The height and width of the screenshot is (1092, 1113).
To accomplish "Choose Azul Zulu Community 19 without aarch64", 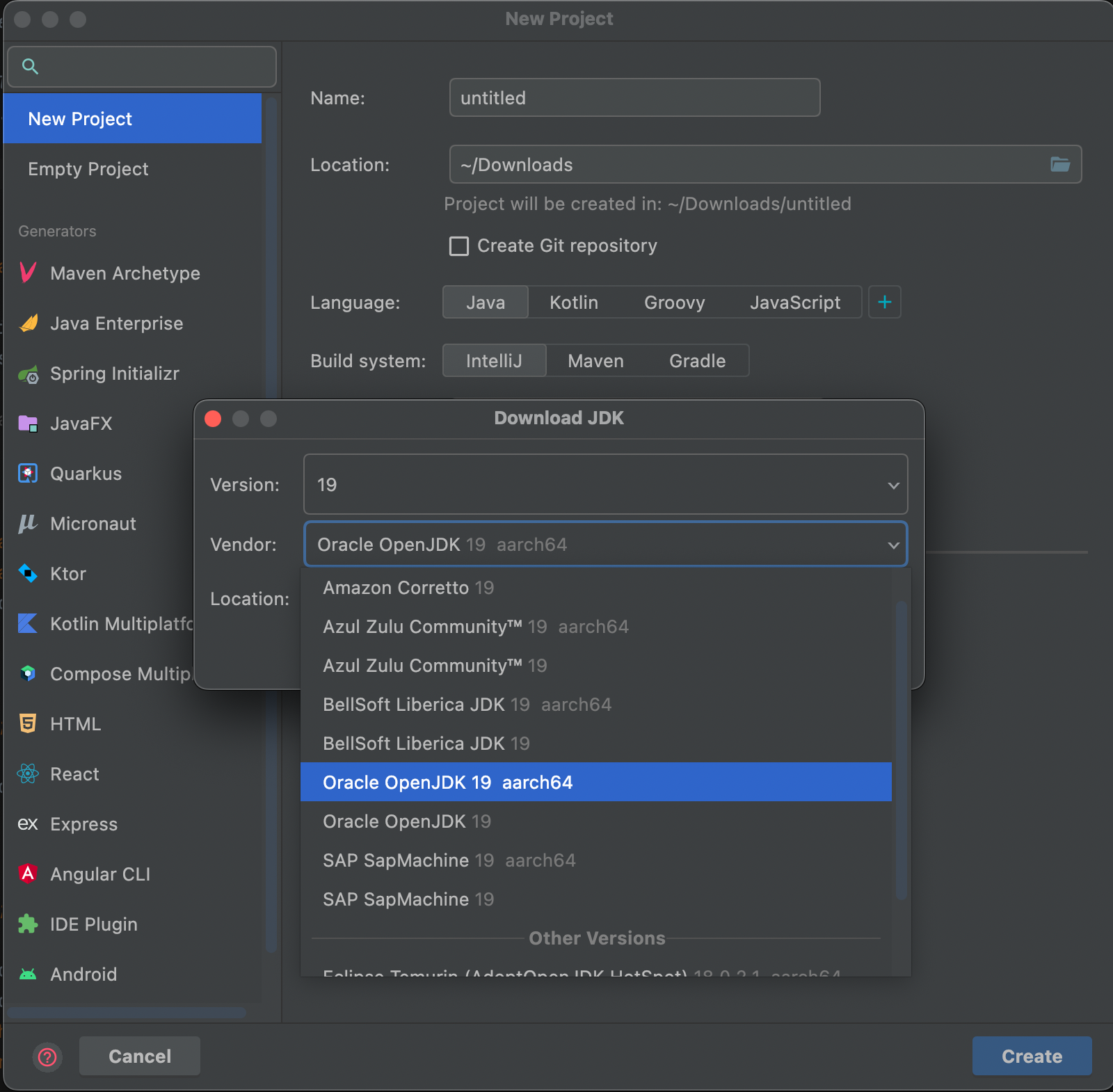I will coord(596,666).
